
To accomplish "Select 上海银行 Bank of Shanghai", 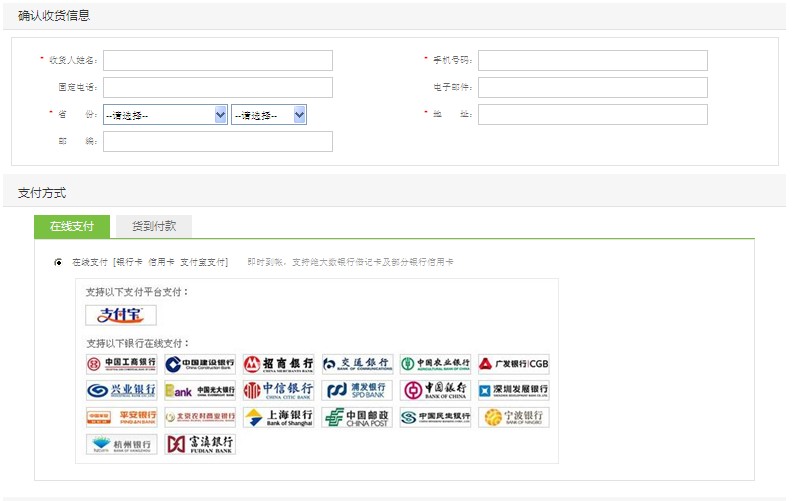I will point(279,417).
